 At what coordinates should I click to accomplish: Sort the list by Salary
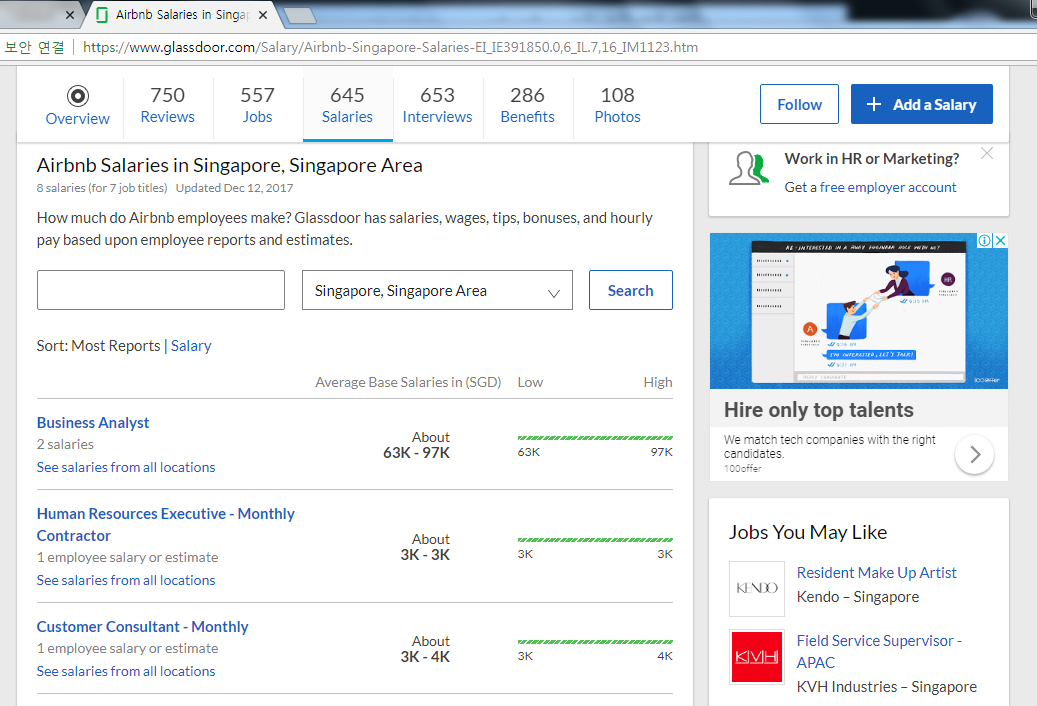point(191,346)
